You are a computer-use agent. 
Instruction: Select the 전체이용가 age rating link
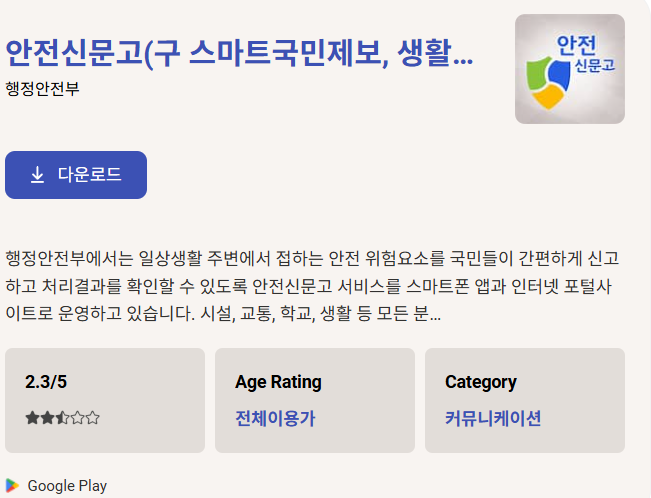point(275,418)
